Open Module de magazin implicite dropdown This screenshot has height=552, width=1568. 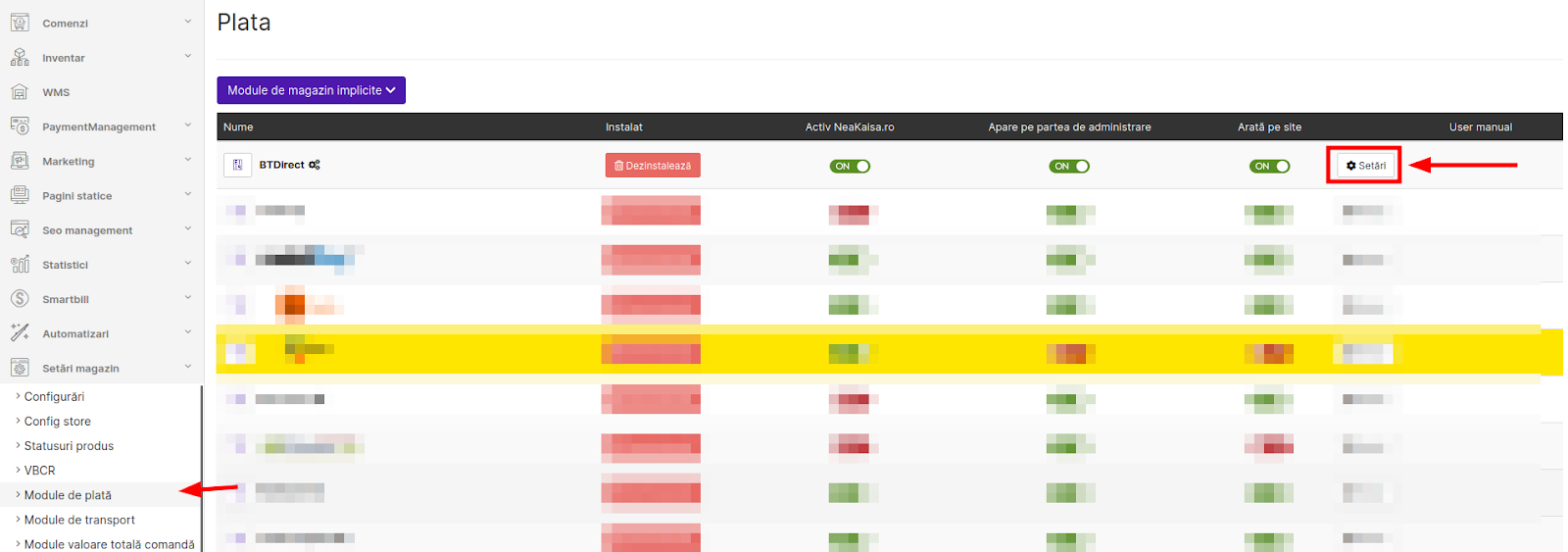click(x=311, y=90)
